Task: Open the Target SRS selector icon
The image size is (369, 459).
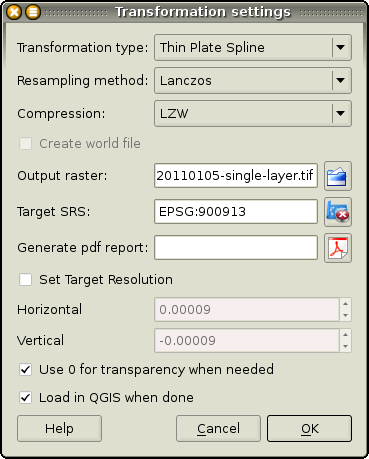Action: pyautogui.click(x=338, y=212)
